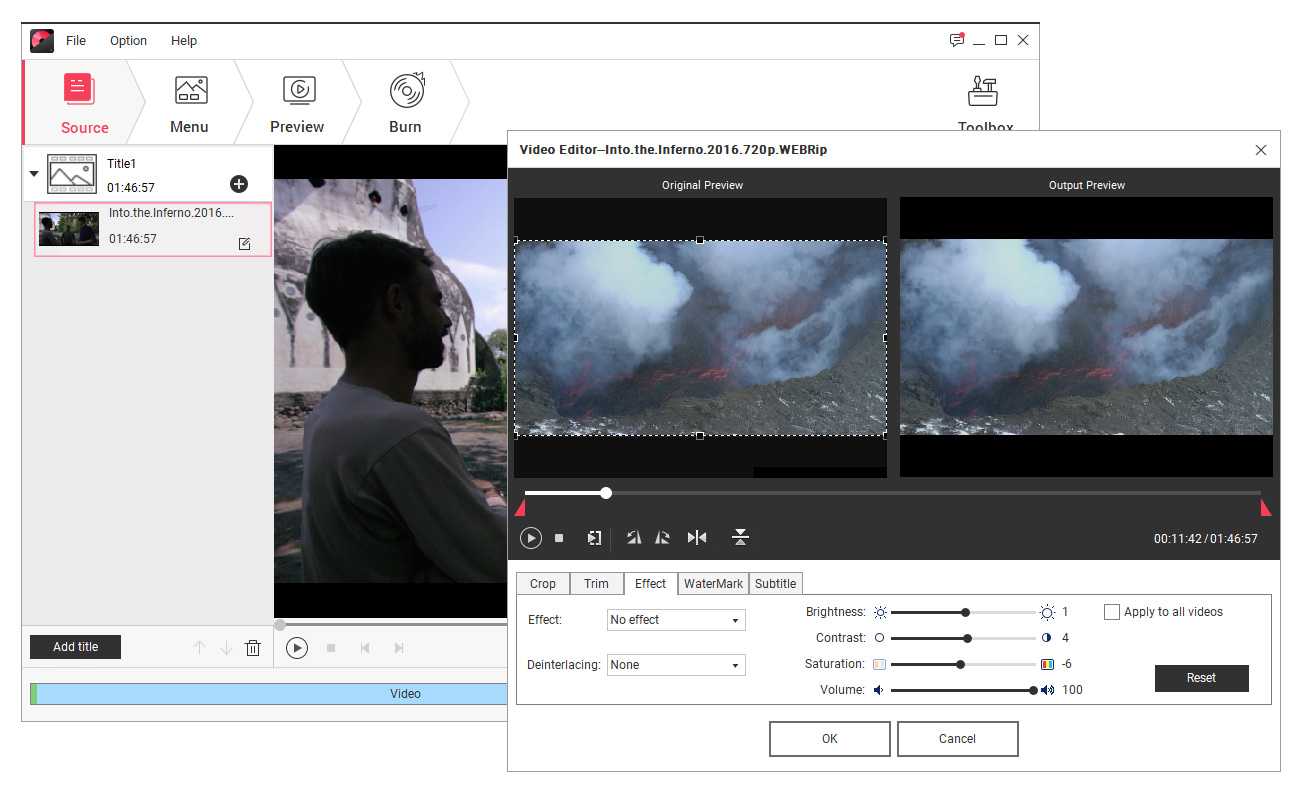Click the low saturation icon

coord(880,664)
